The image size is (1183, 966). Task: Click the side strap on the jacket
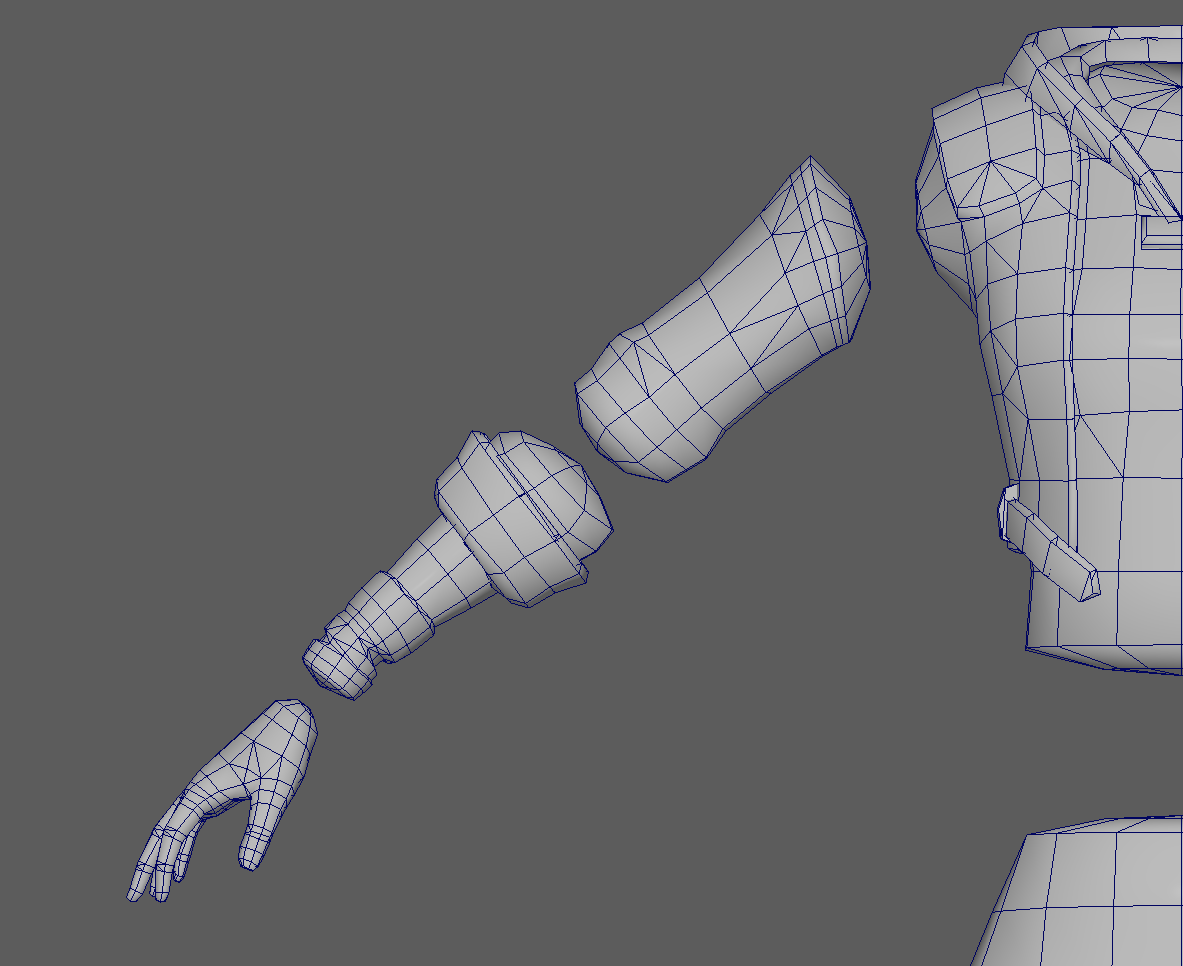coord(1050,550)
